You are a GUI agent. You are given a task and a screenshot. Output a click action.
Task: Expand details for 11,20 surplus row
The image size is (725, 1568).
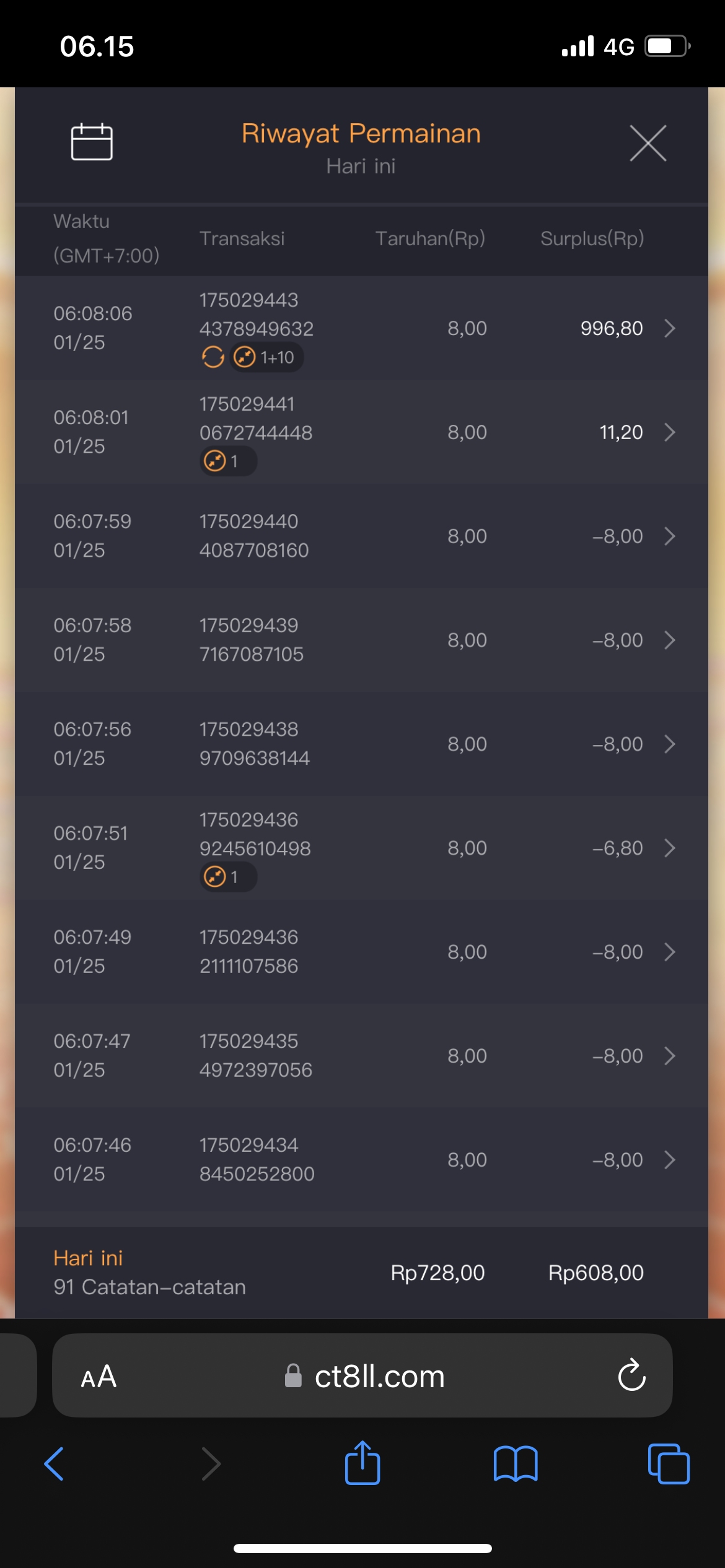pyautogui.click(x=669, y=432)
